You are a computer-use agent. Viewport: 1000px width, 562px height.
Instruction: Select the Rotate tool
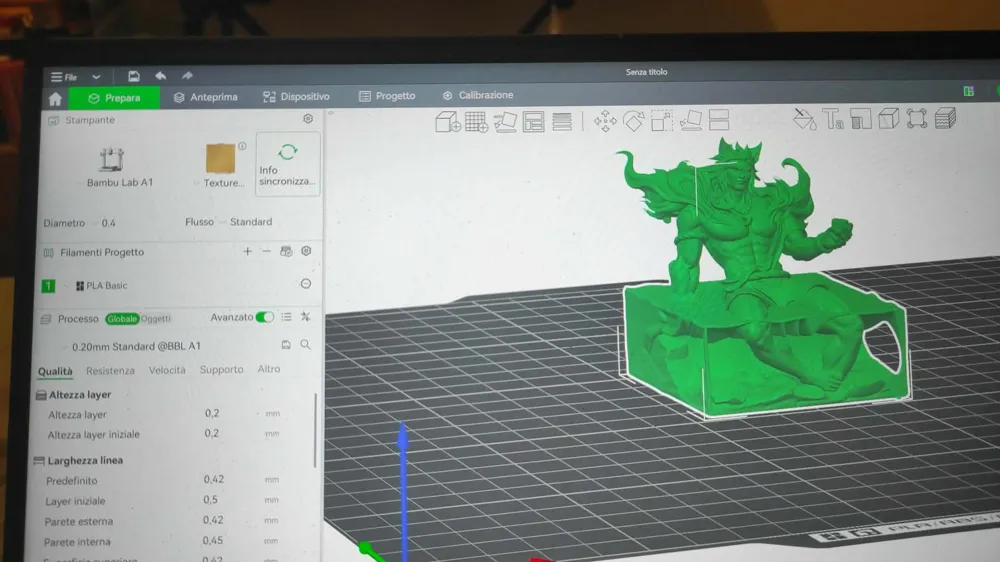633,121
